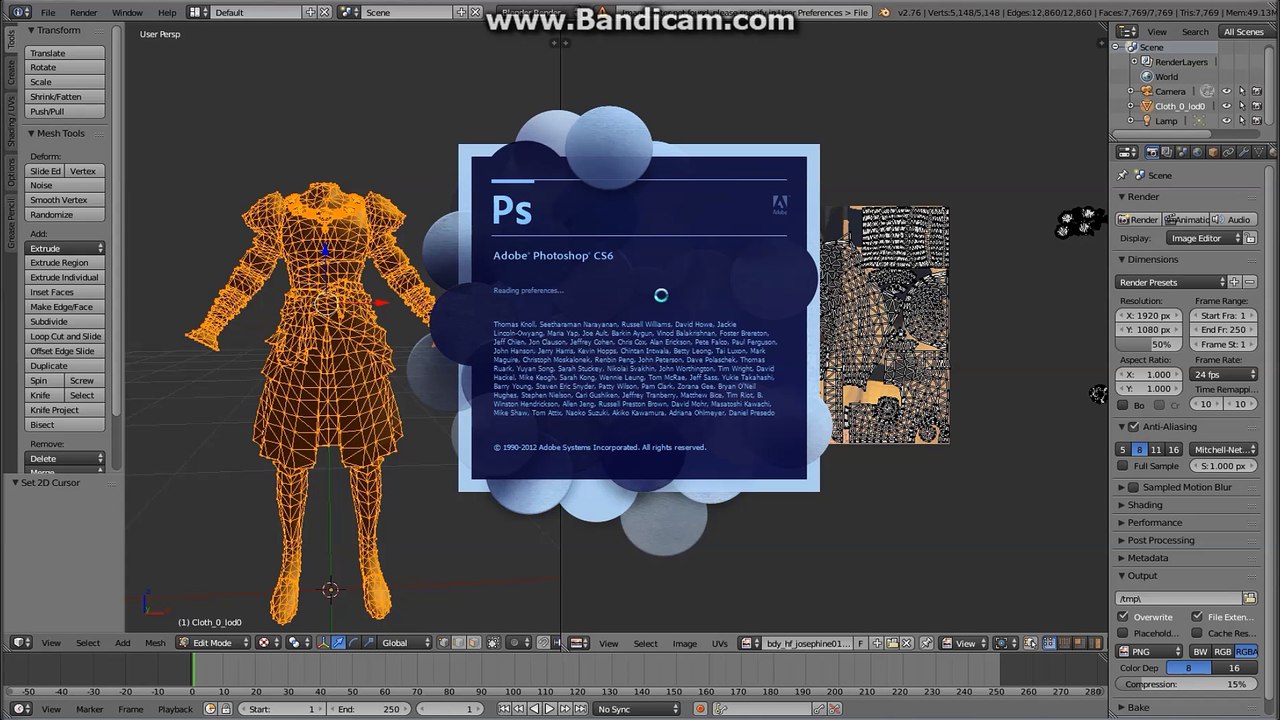
Task: Open the Edit Mode dropdown
Action: [x=213, y=643]
